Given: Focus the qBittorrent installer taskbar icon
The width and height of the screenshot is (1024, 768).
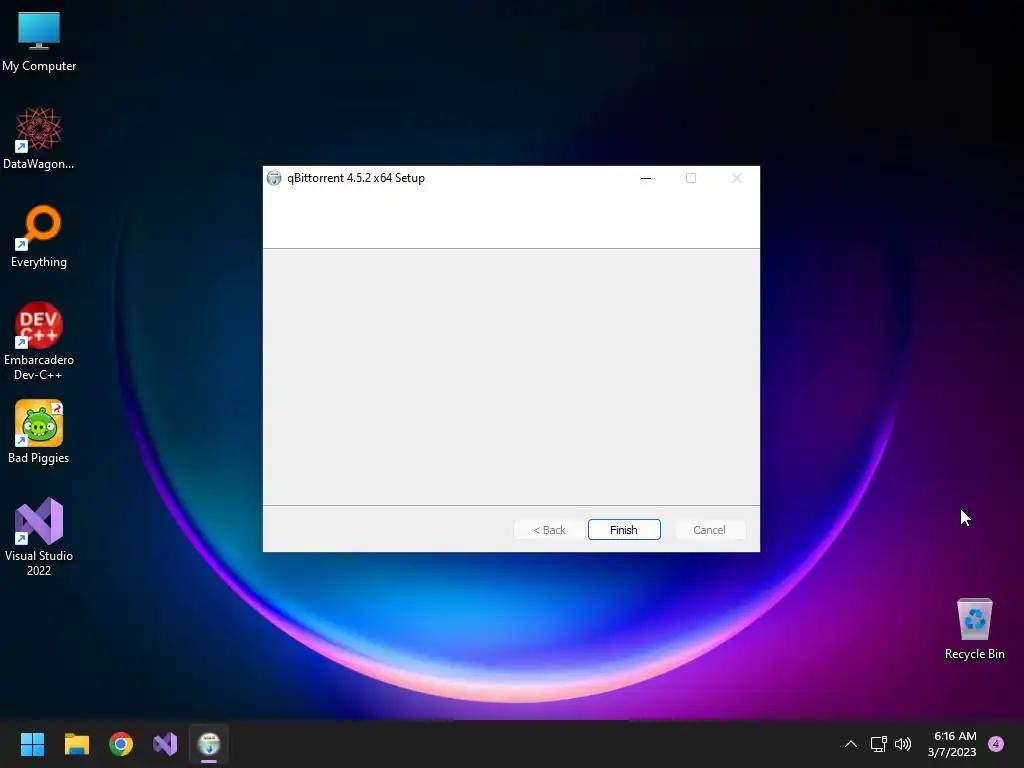Looking at the screenshot, I should [209, 744].
